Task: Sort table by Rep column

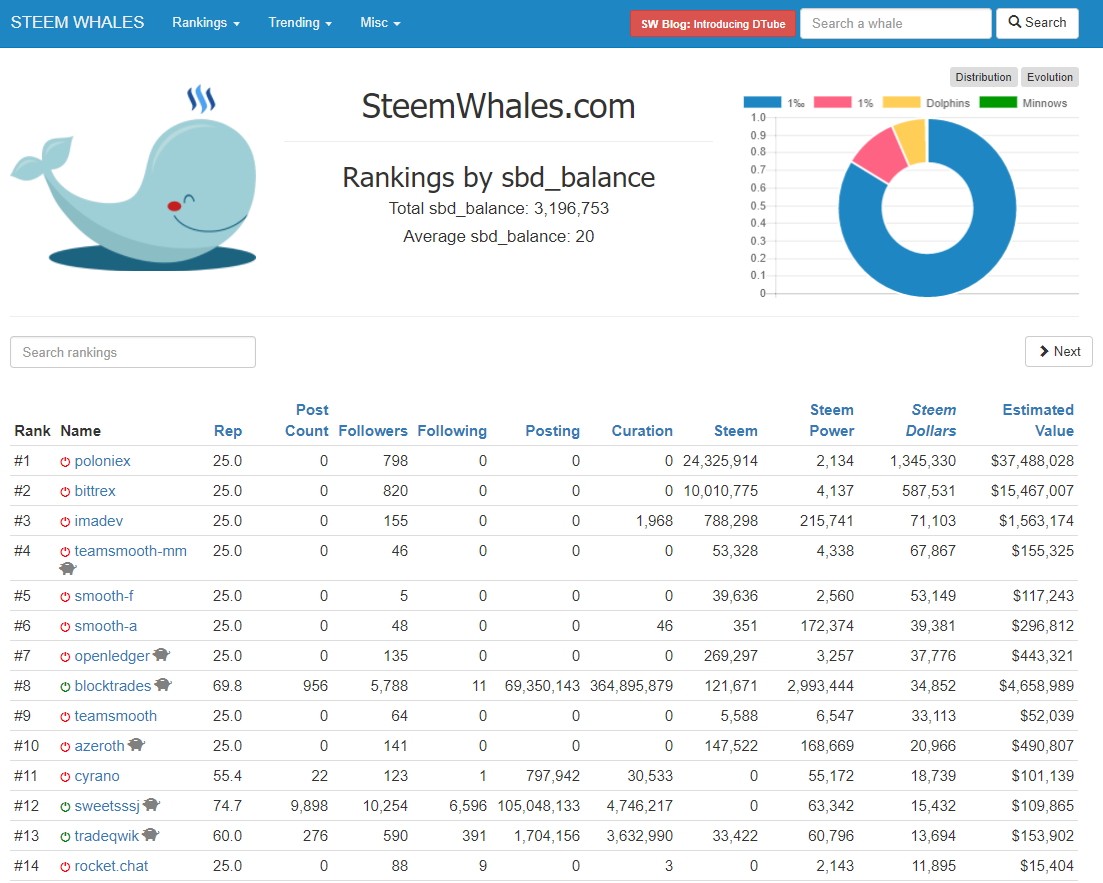Action: pyautogui.click(x=228, y=431)
